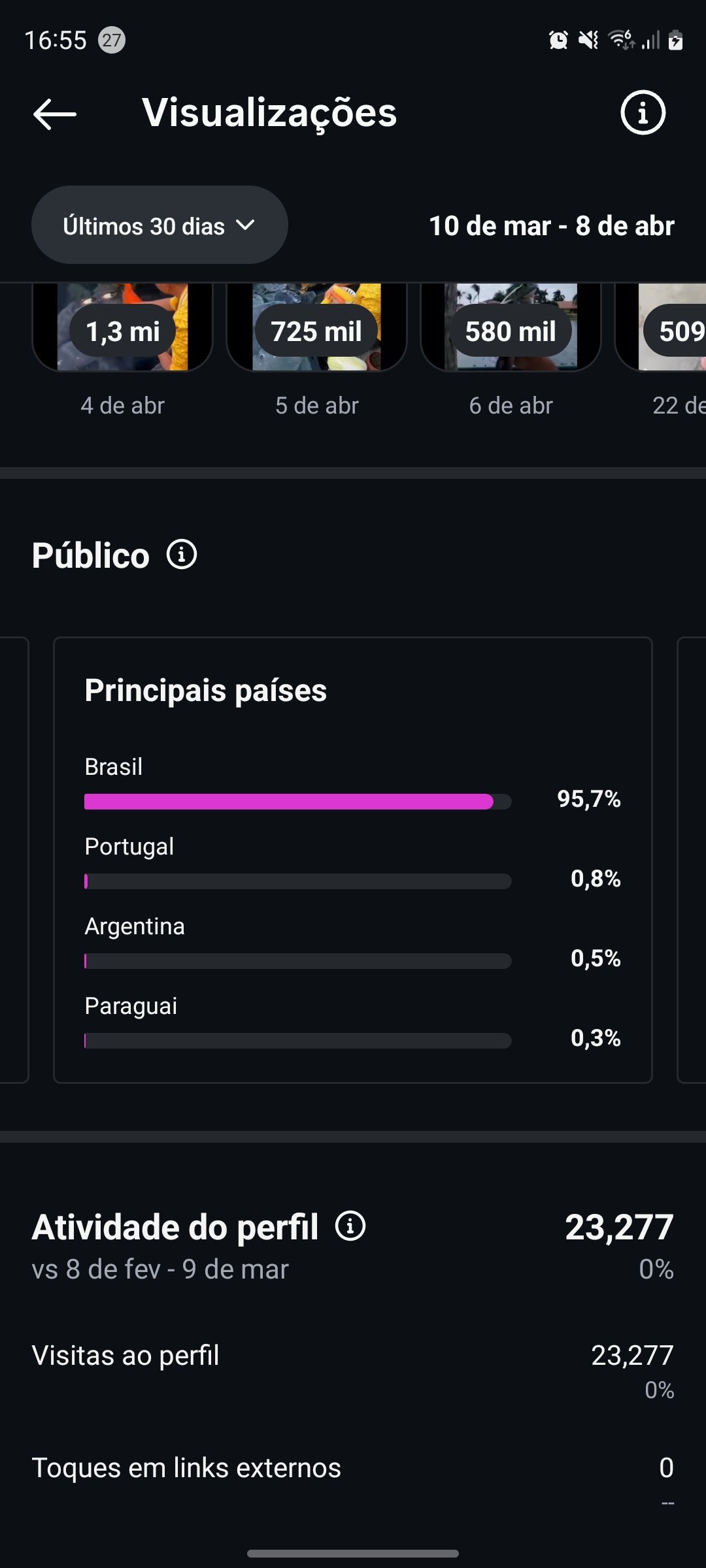Open the Visualizações info icon
Viewport: 706px width, 1568px height.
click(x=643, y=112)
